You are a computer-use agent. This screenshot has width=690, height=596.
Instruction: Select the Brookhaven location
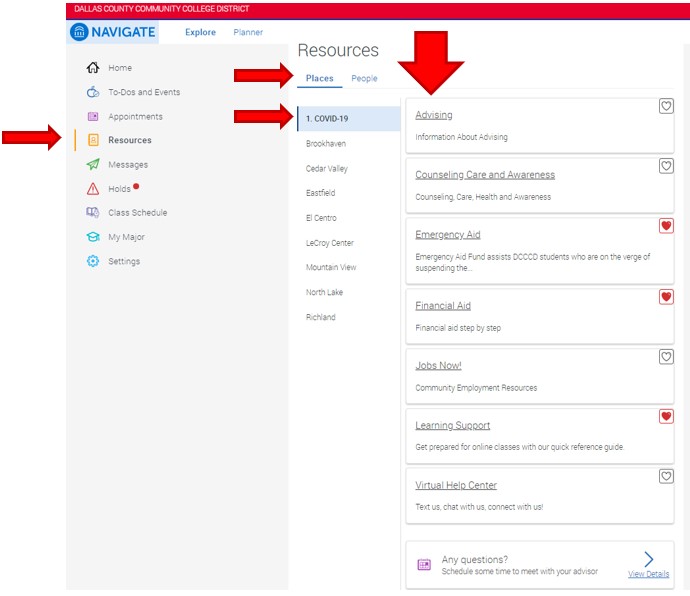(x=326, y=143)
